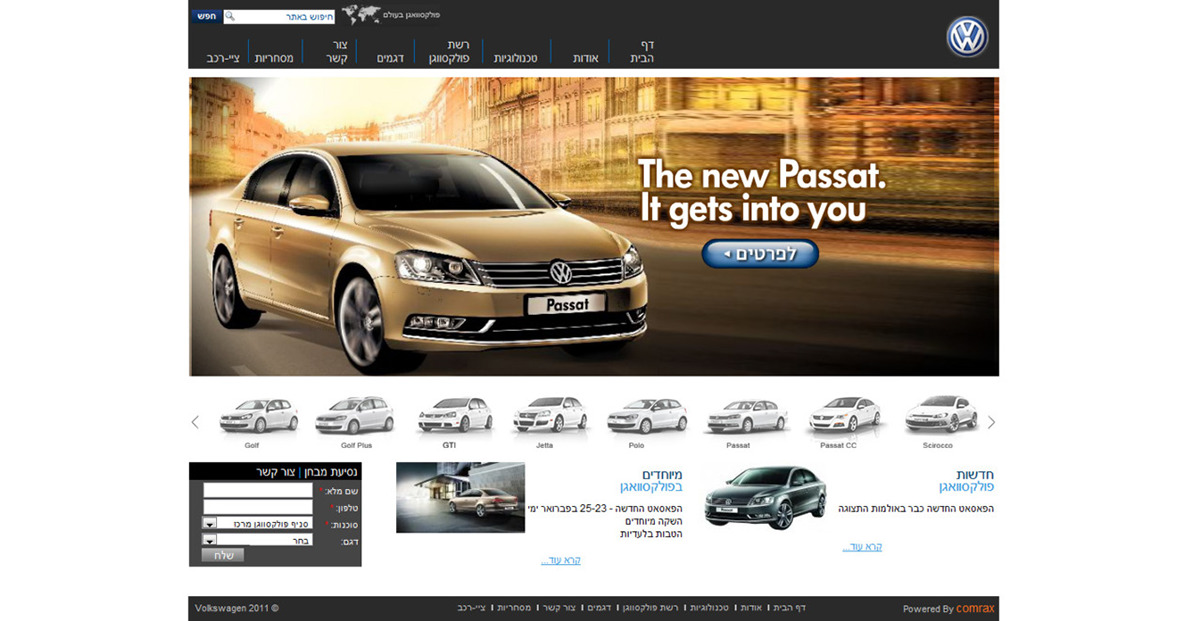Click the magnifying glass icon in search box
The height and width of the screenshot is (621, 1200).
coord(230,16)
